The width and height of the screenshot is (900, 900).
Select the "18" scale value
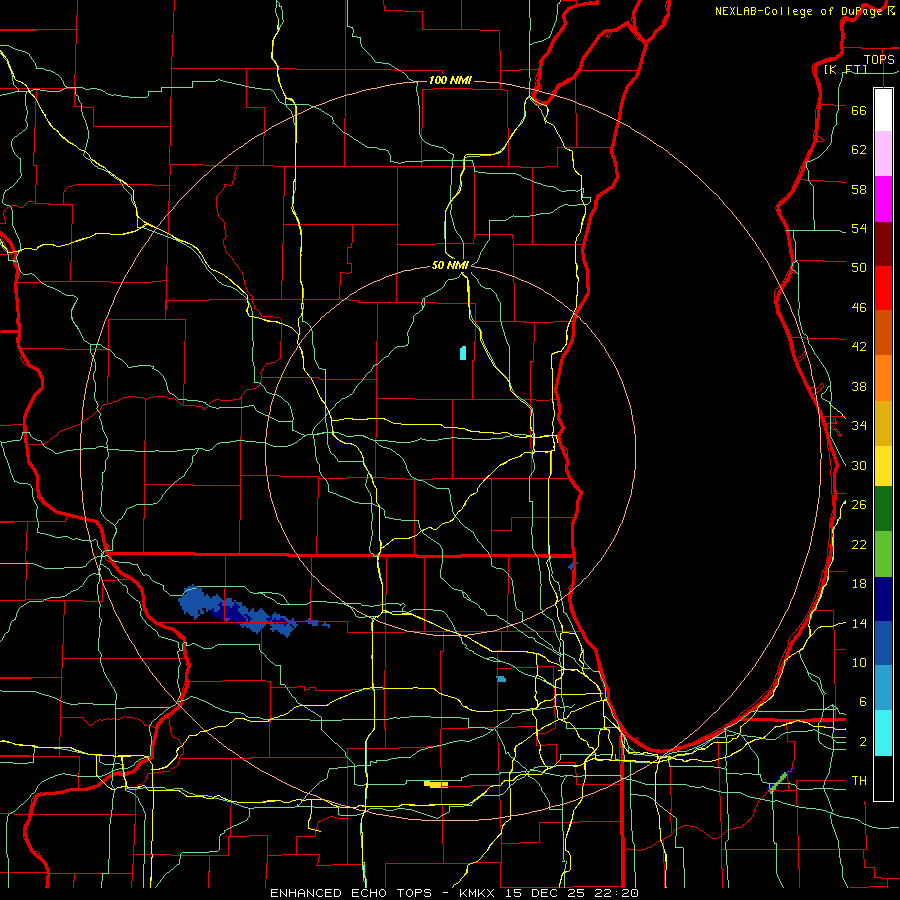click(x=859, y=584)
